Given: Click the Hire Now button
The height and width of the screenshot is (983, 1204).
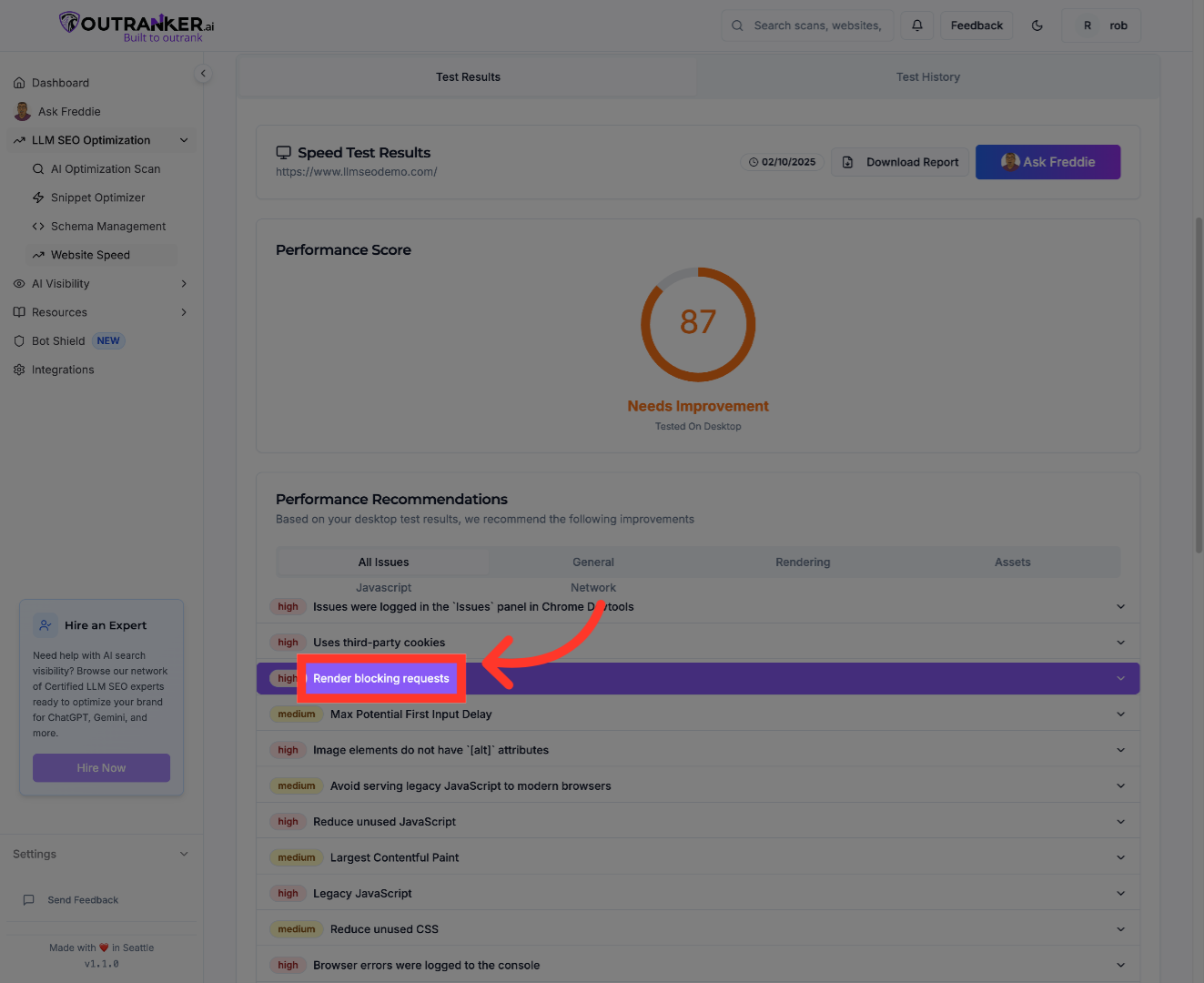Looking at the screenshot, I should (101, 767).
